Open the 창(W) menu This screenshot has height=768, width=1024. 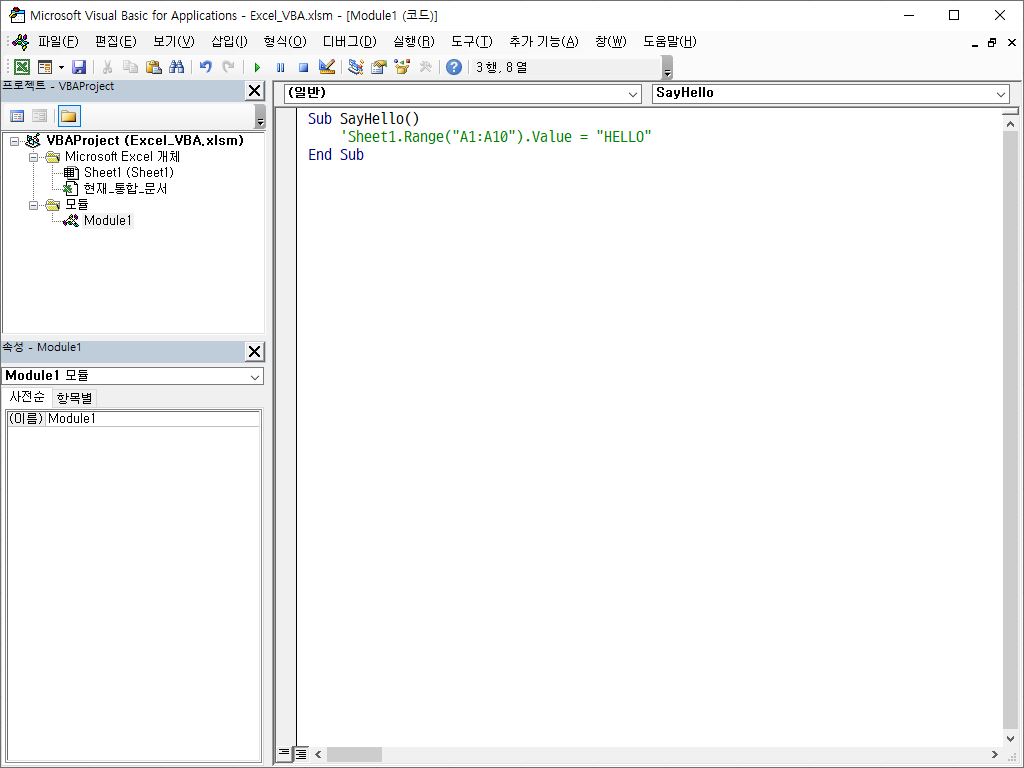point(611,42)
